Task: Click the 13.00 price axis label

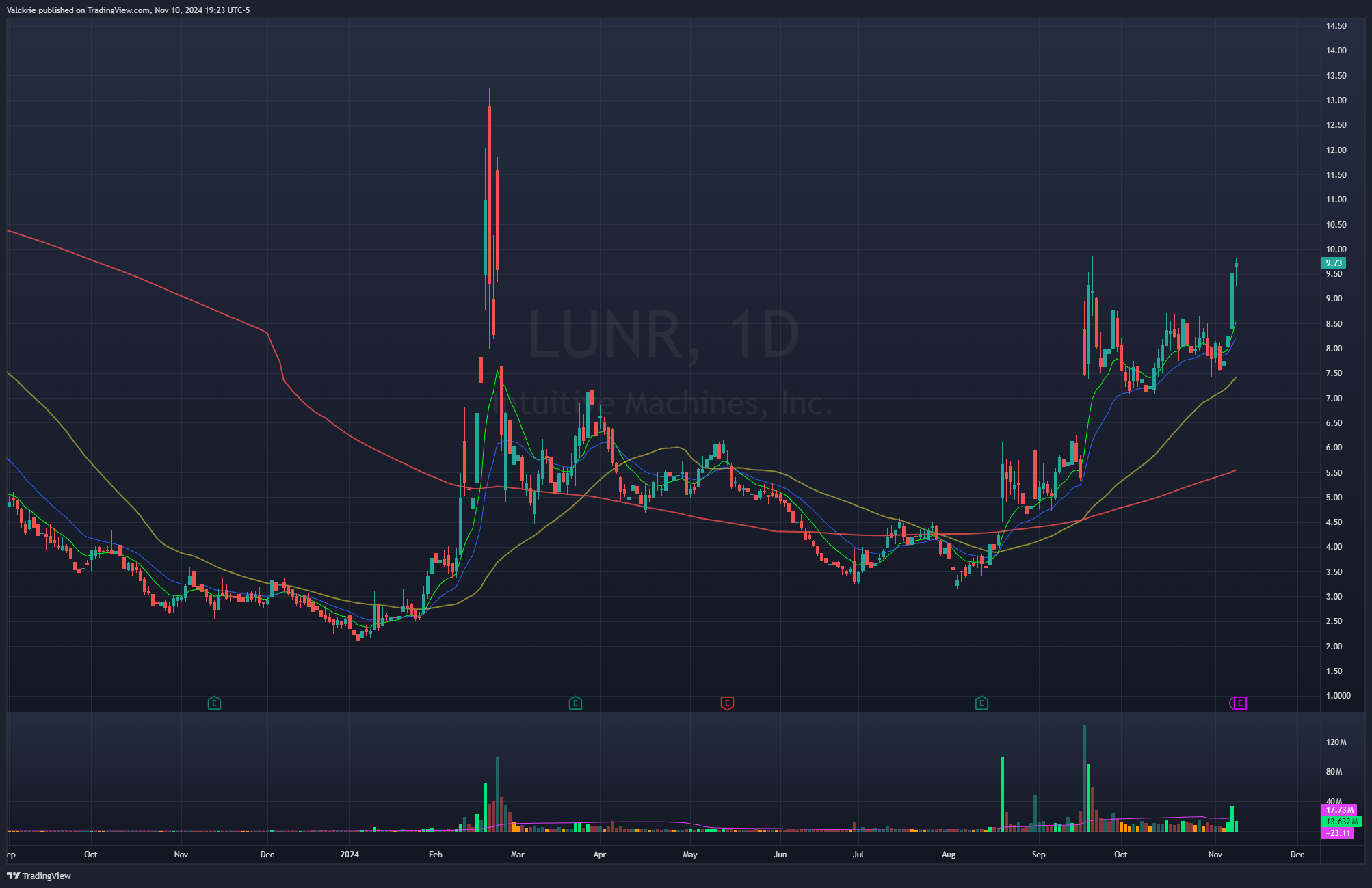Action: 1336,100
